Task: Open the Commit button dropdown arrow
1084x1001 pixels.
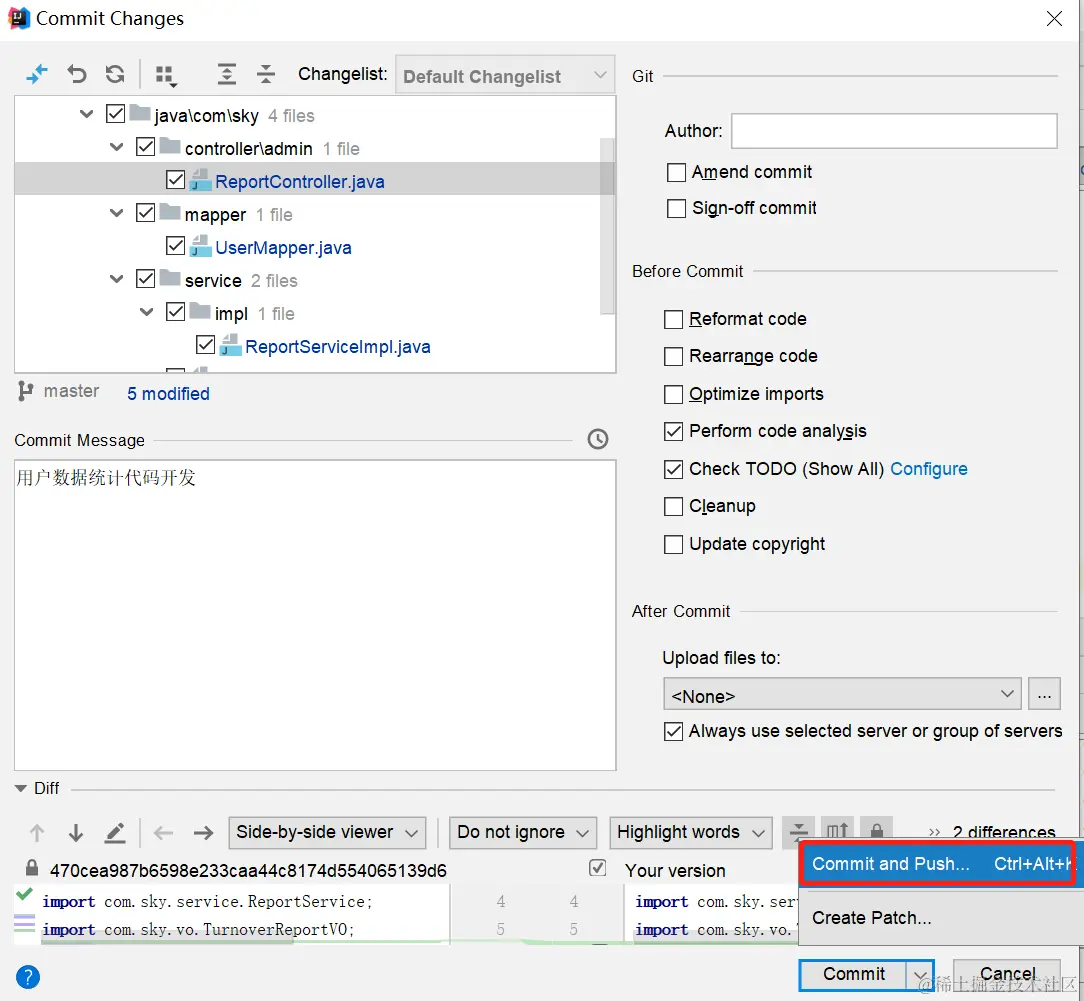Action: click(920, 975)
